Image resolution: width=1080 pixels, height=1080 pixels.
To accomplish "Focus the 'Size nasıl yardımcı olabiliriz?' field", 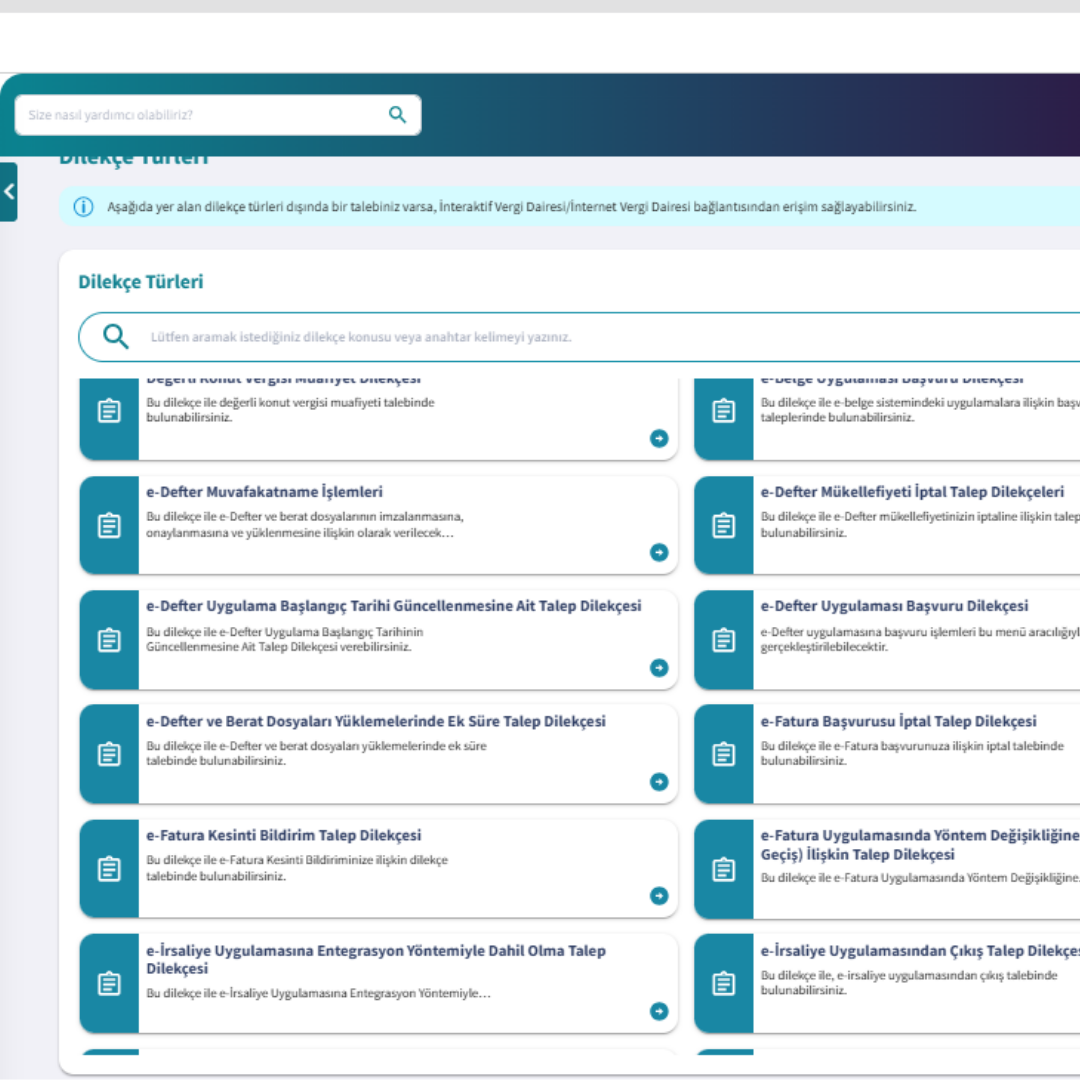I will point(200,115).
